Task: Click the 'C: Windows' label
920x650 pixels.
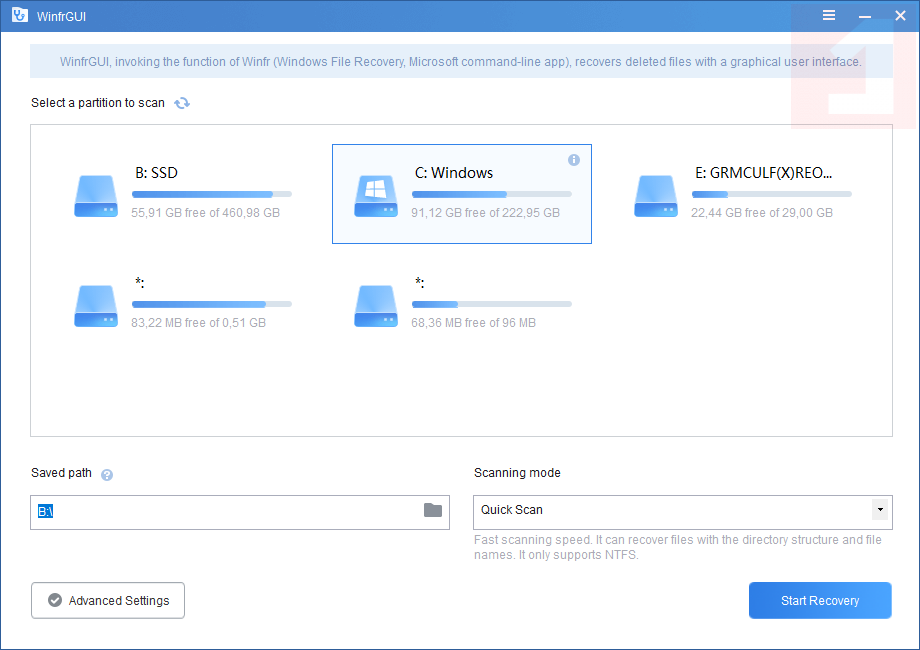Action: pos(454,173)
